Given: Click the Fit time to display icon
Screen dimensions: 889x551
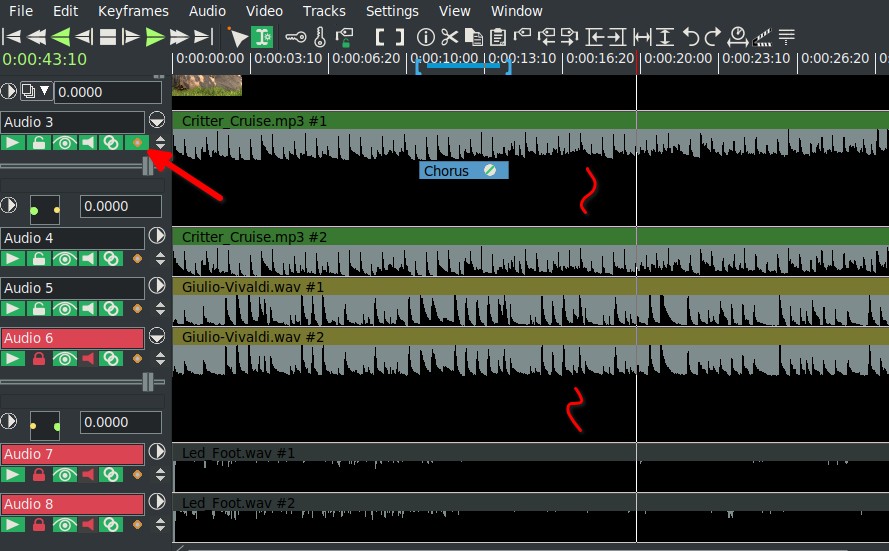Looking at the screenshot, I should tap(642, 37).
